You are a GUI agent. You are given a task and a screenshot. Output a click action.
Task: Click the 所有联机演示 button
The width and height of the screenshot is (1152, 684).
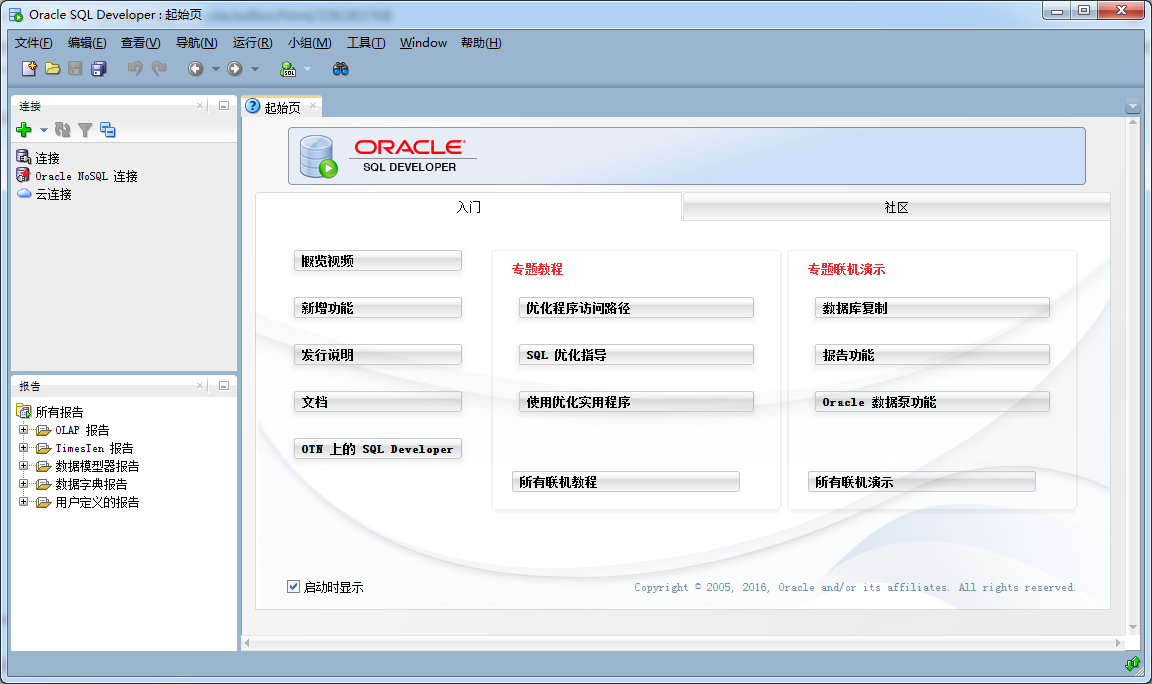(x=921, y=482)
